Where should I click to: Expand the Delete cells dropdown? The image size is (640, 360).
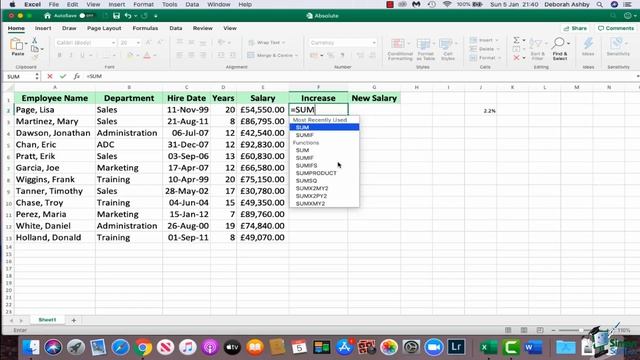click(x=498, y=49)
